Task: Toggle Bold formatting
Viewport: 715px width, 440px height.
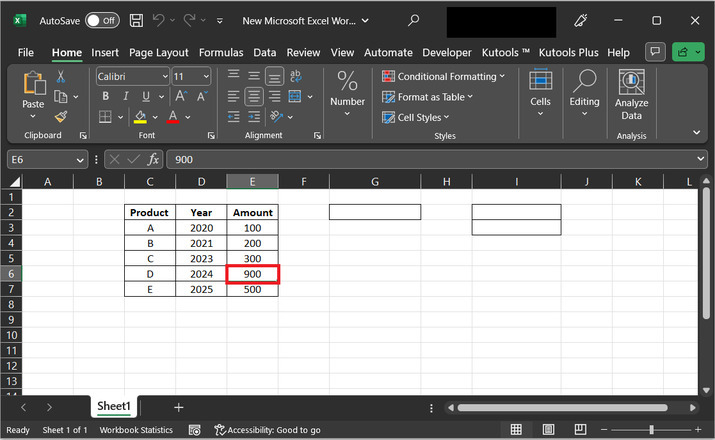Action: point(105,97)
